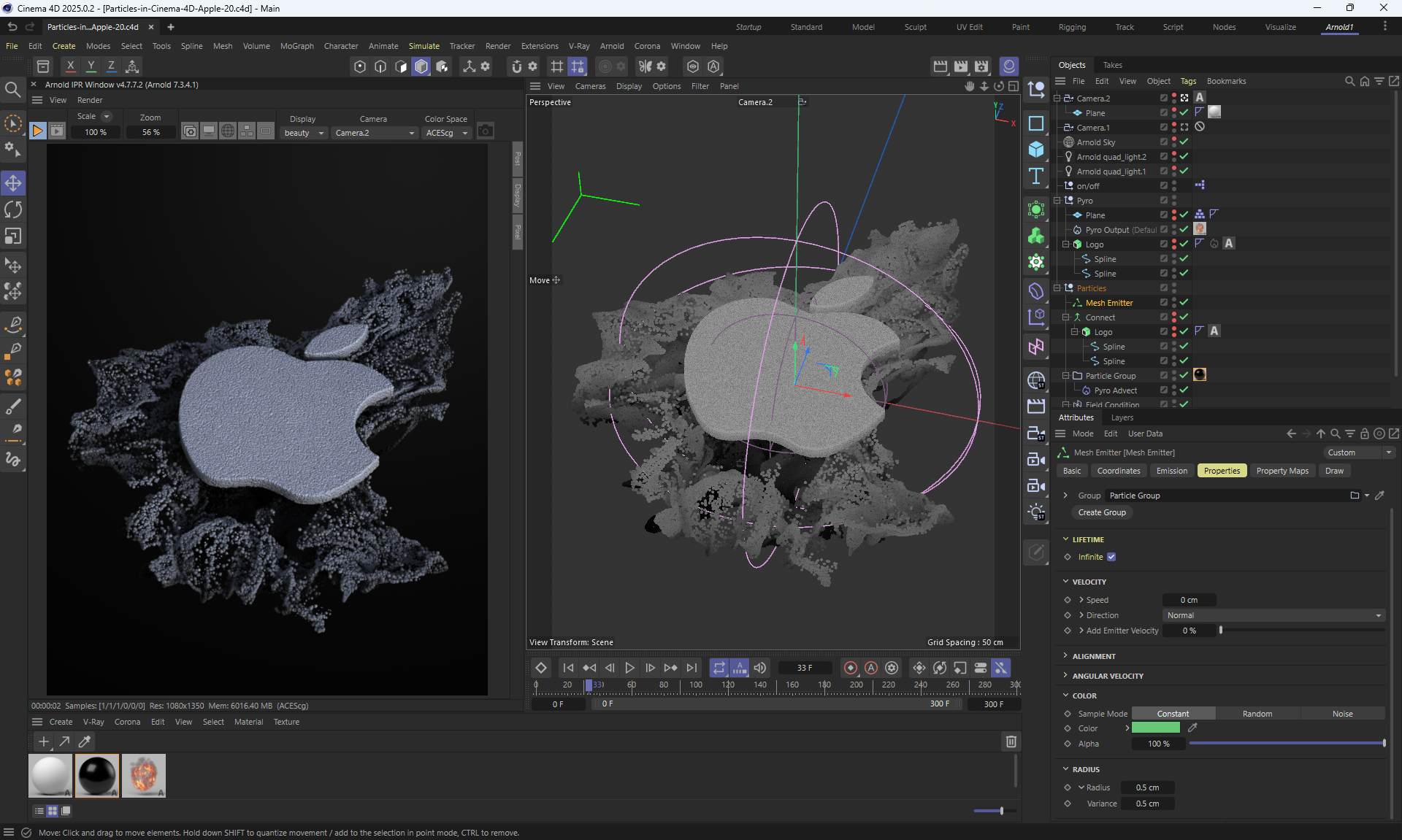The image size is (1402, 840).
Task: Open the Simulate menu
Action: [x=424, y=46]
